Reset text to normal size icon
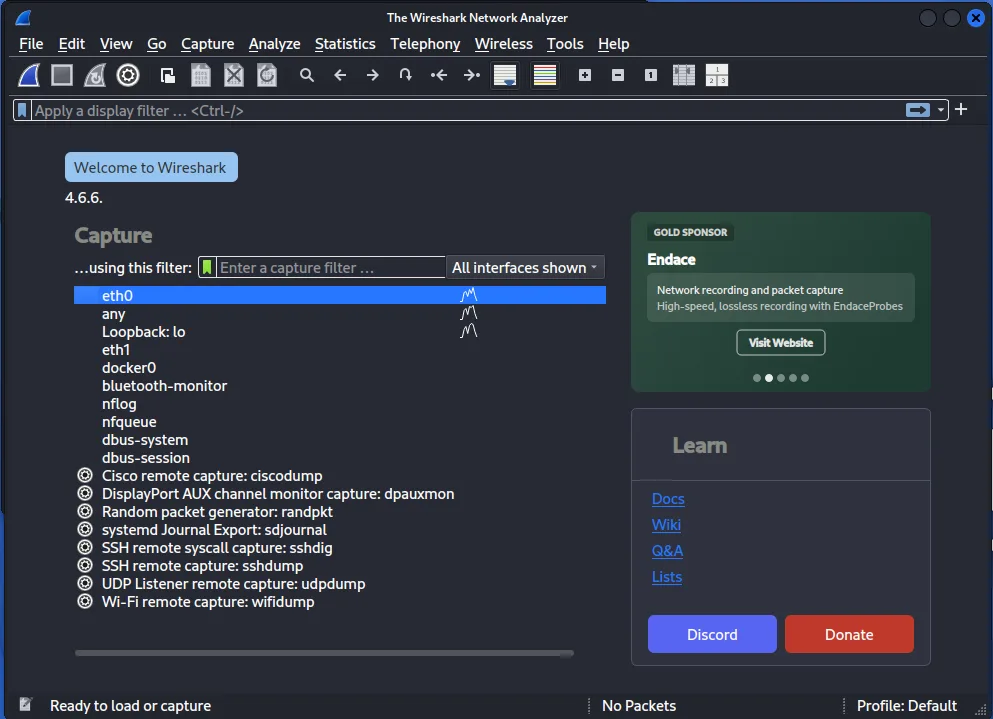This screenshot has height=719, width=993. coord(650,75)
